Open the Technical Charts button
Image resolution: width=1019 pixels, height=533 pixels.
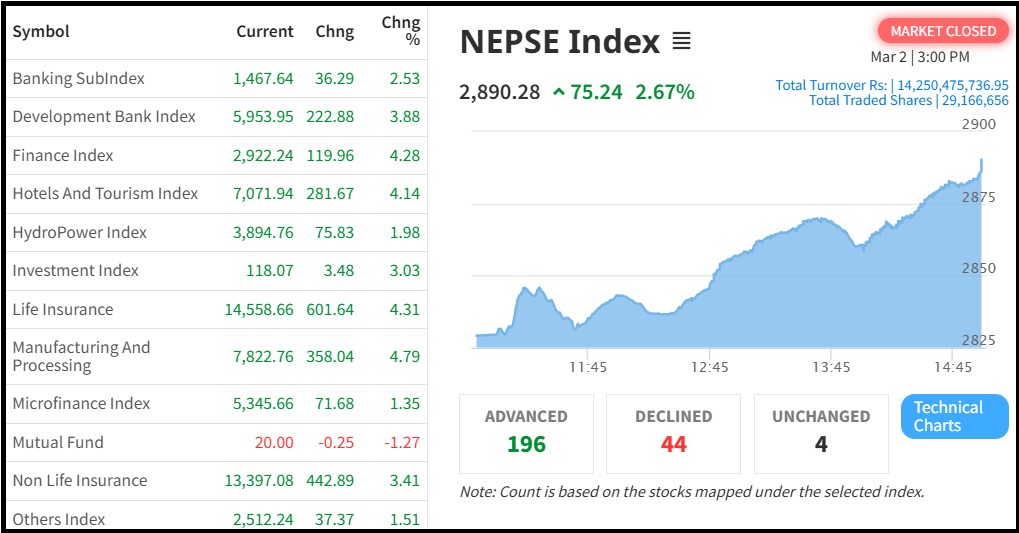click(x=954, y=416)
